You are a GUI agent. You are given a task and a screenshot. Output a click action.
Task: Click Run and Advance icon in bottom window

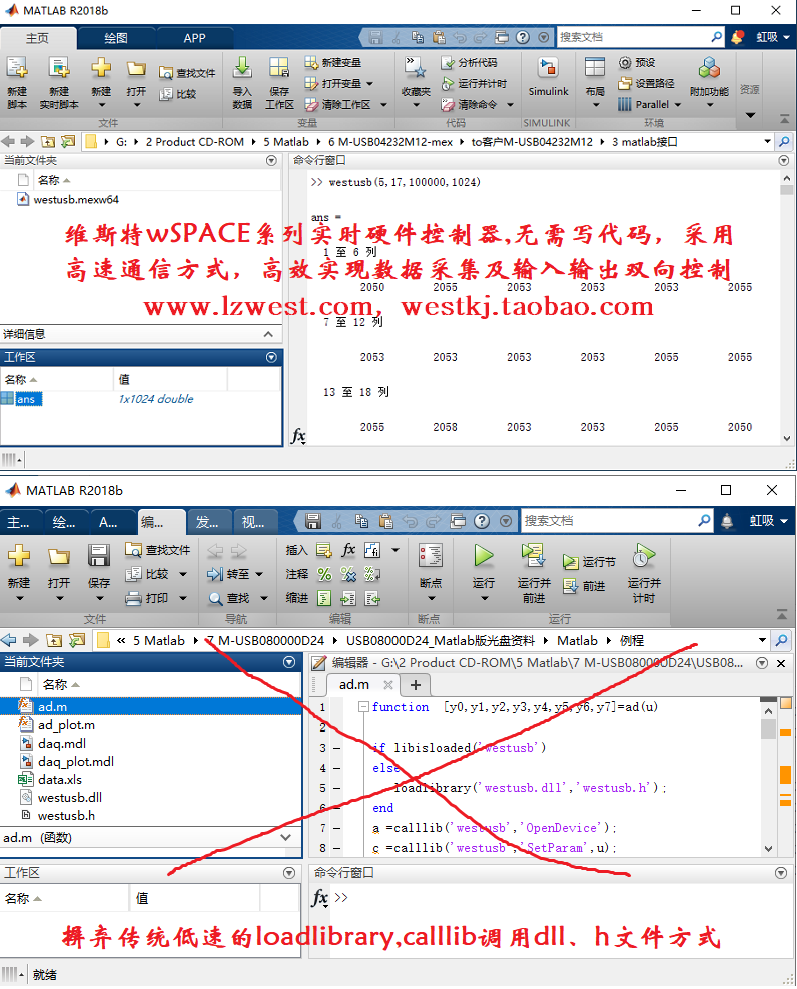coord(533,556)
